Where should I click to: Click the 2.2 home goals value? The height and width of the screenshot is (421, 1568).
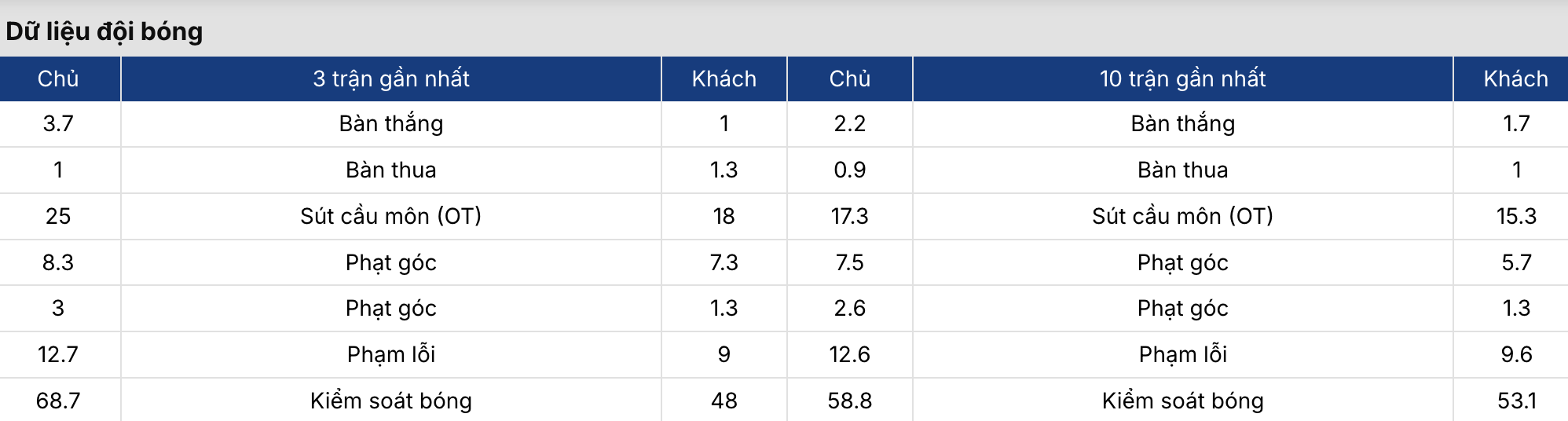(849, 123)
